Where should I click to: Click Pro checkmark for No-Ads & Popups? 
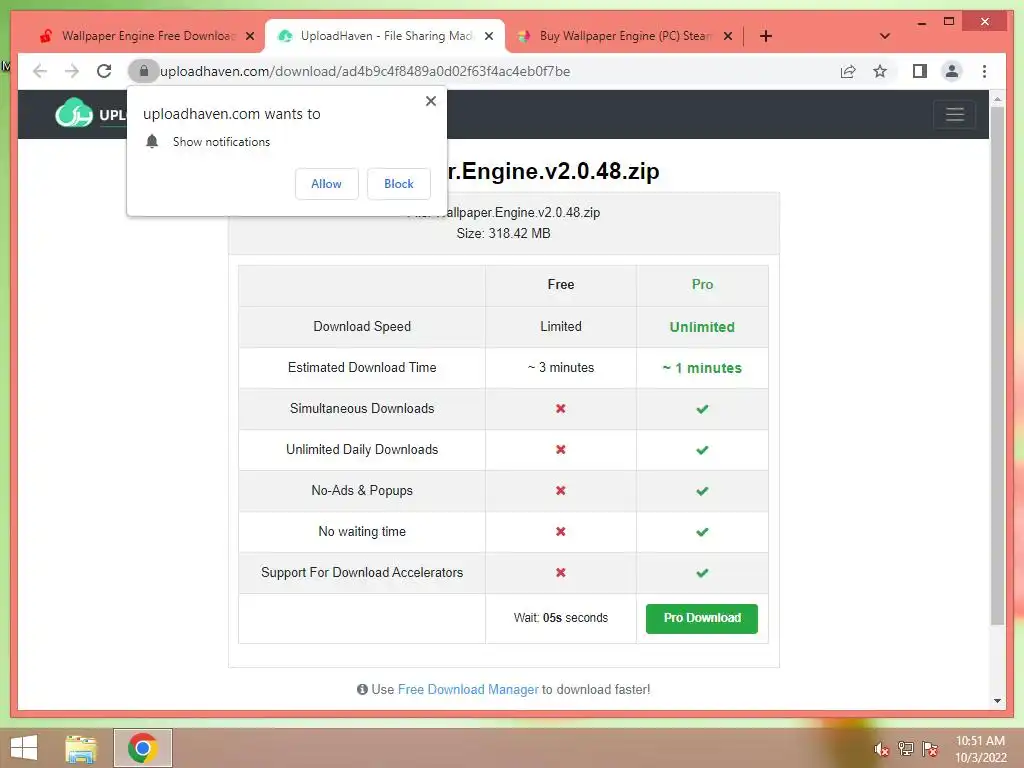702,492
